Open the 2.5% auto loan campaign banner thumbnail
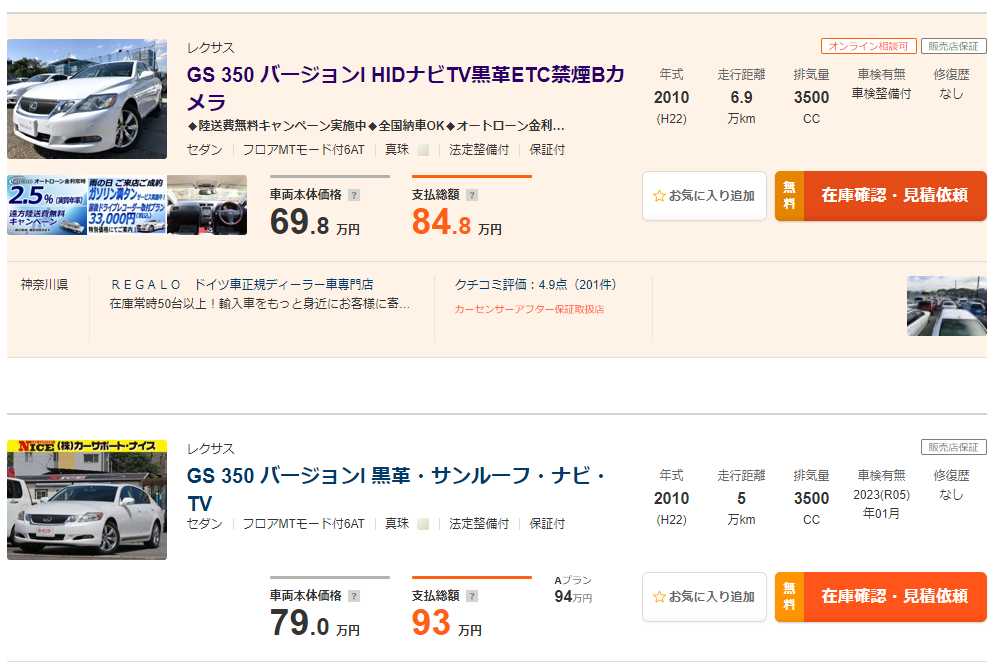The image size is (999, 668). pyautogui.click(x=47, y=205)
